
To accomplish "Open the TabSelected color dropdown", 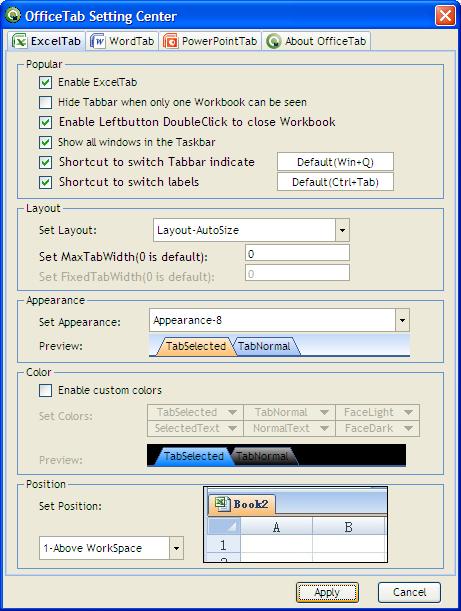I will click(195, 412).
